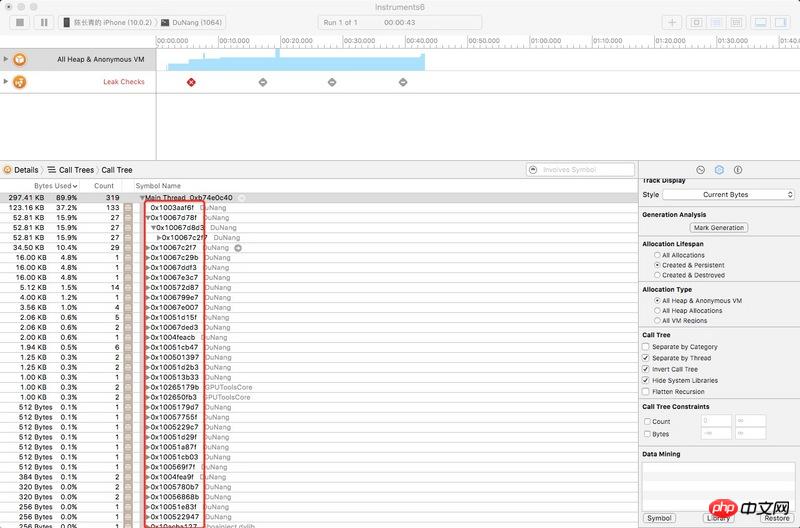Select All VM Regions radio button
The width and height of the screenshot is (800, 528).
pos(657,321)
